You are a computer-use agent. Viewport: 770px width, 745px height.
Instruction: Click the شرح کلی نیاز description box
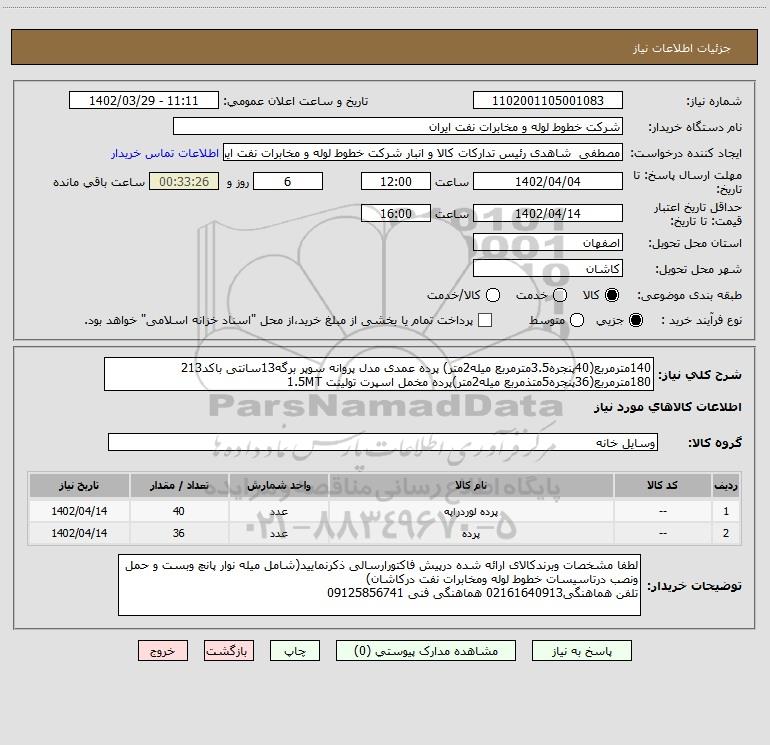pos(379,374)
